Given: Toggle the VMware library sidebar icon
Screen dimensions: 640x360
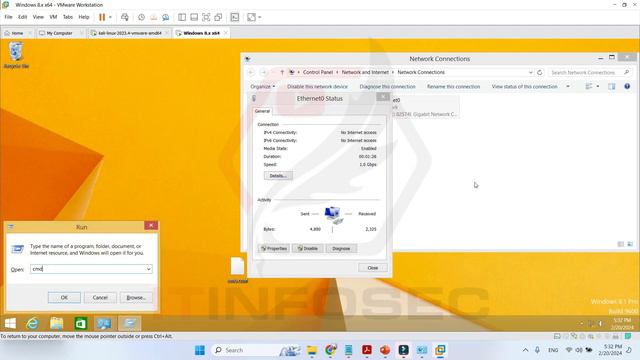Looking at the screenshot, I should pos(182,17).
